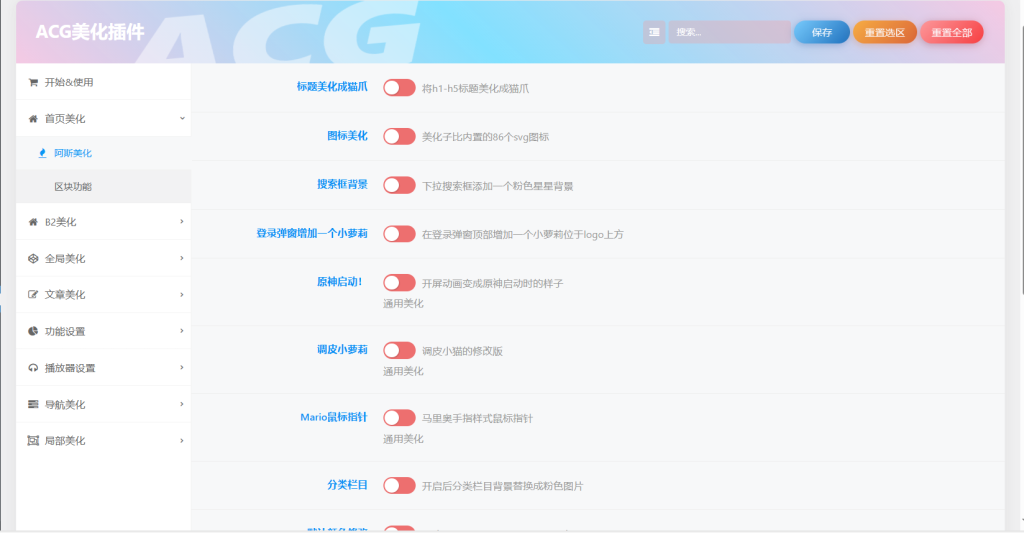Click the ACG美化插件 header title
1024x533 pixels.
pyautogui.click(x=89, y=31)
